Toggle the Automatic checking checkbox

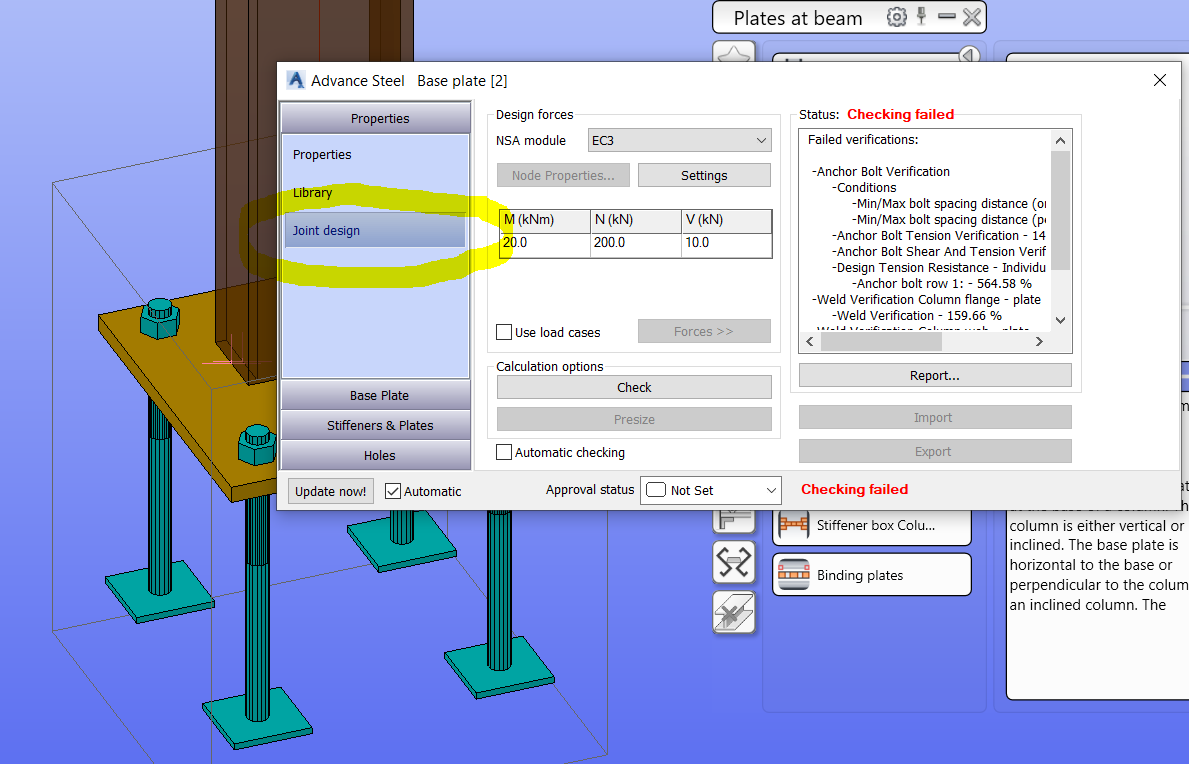point(504,452)
